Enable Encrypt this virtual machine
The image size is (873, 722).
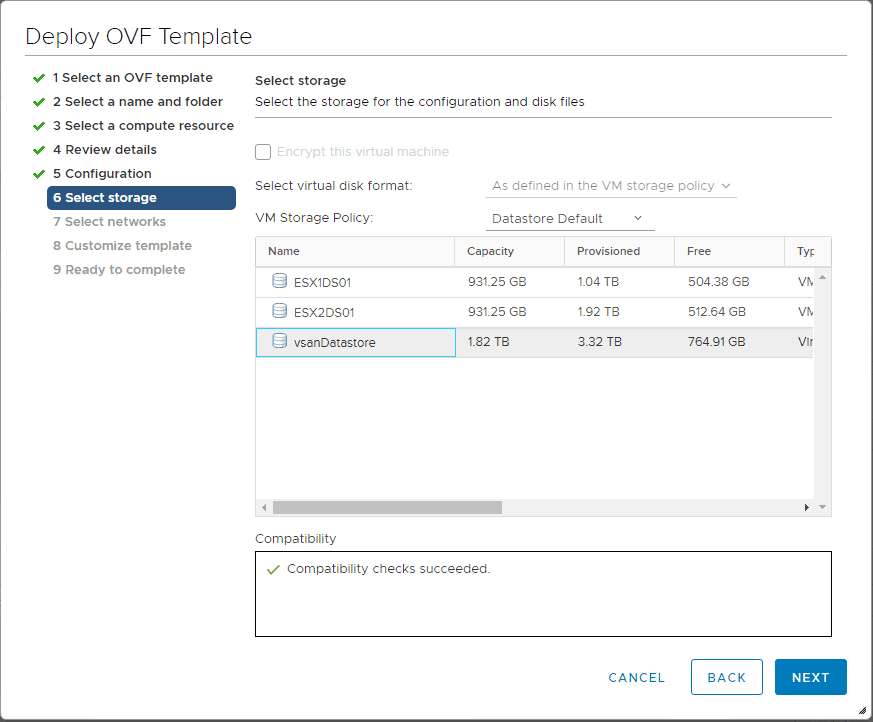click(x=263, y=152)
